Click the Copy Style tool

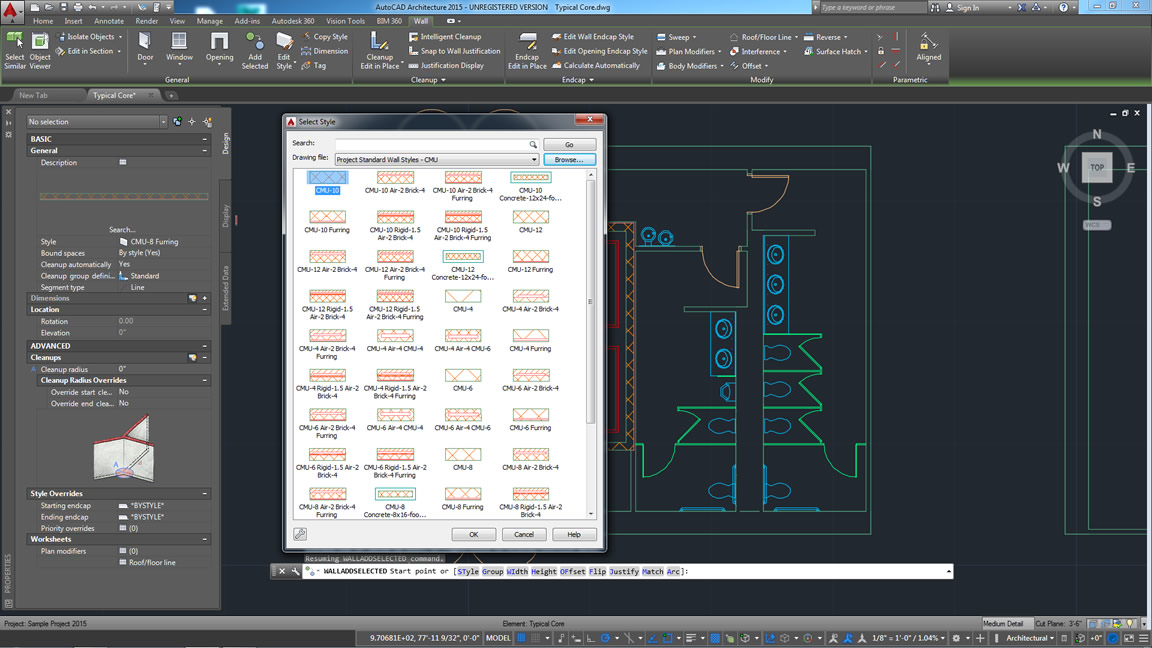coord(324,37)
